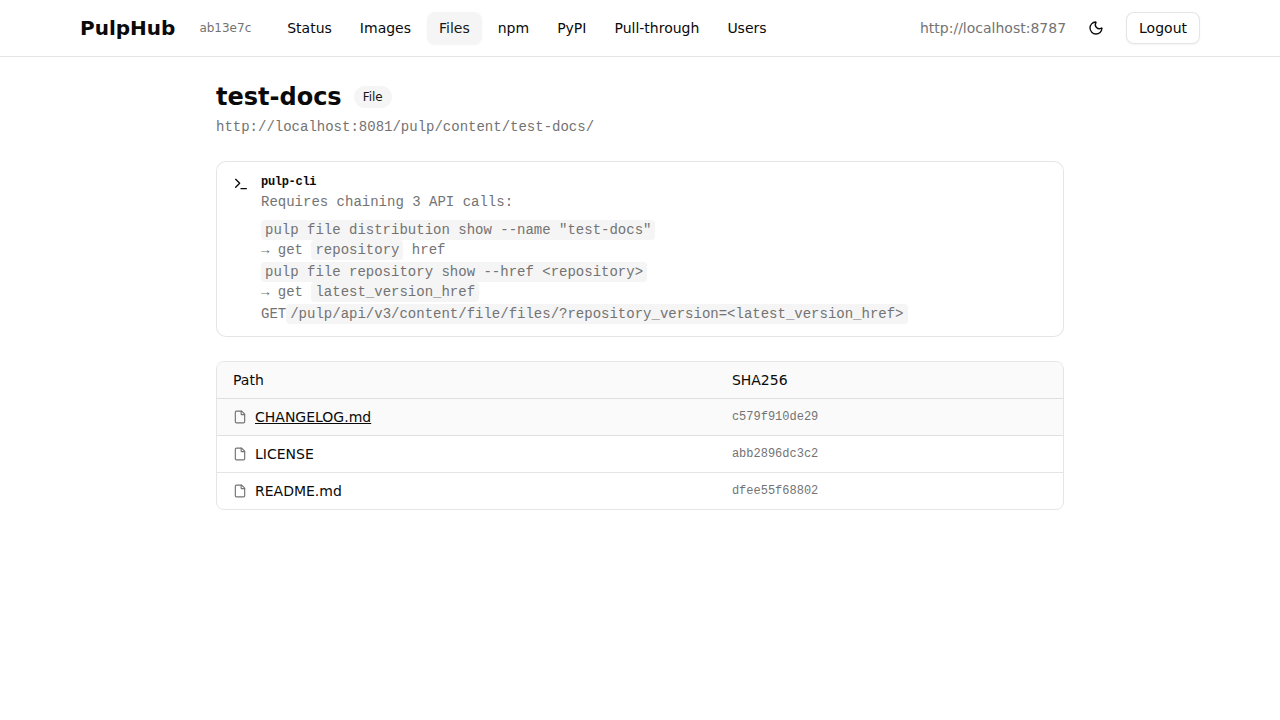Open the Status page
This screenshot has width=1280, height=720.
[309, 28]
